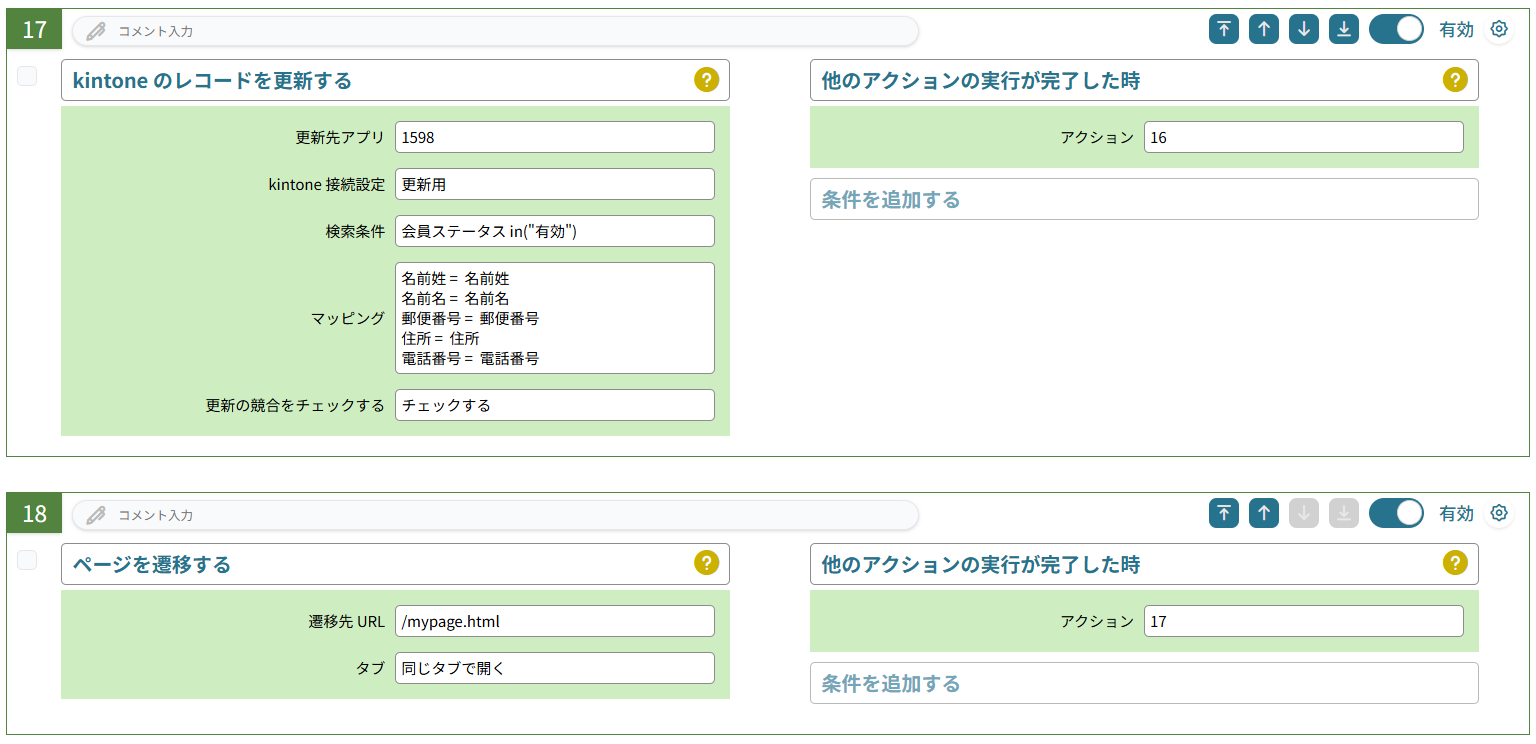Click the 'マッピング' label

[x=348, y=318]
